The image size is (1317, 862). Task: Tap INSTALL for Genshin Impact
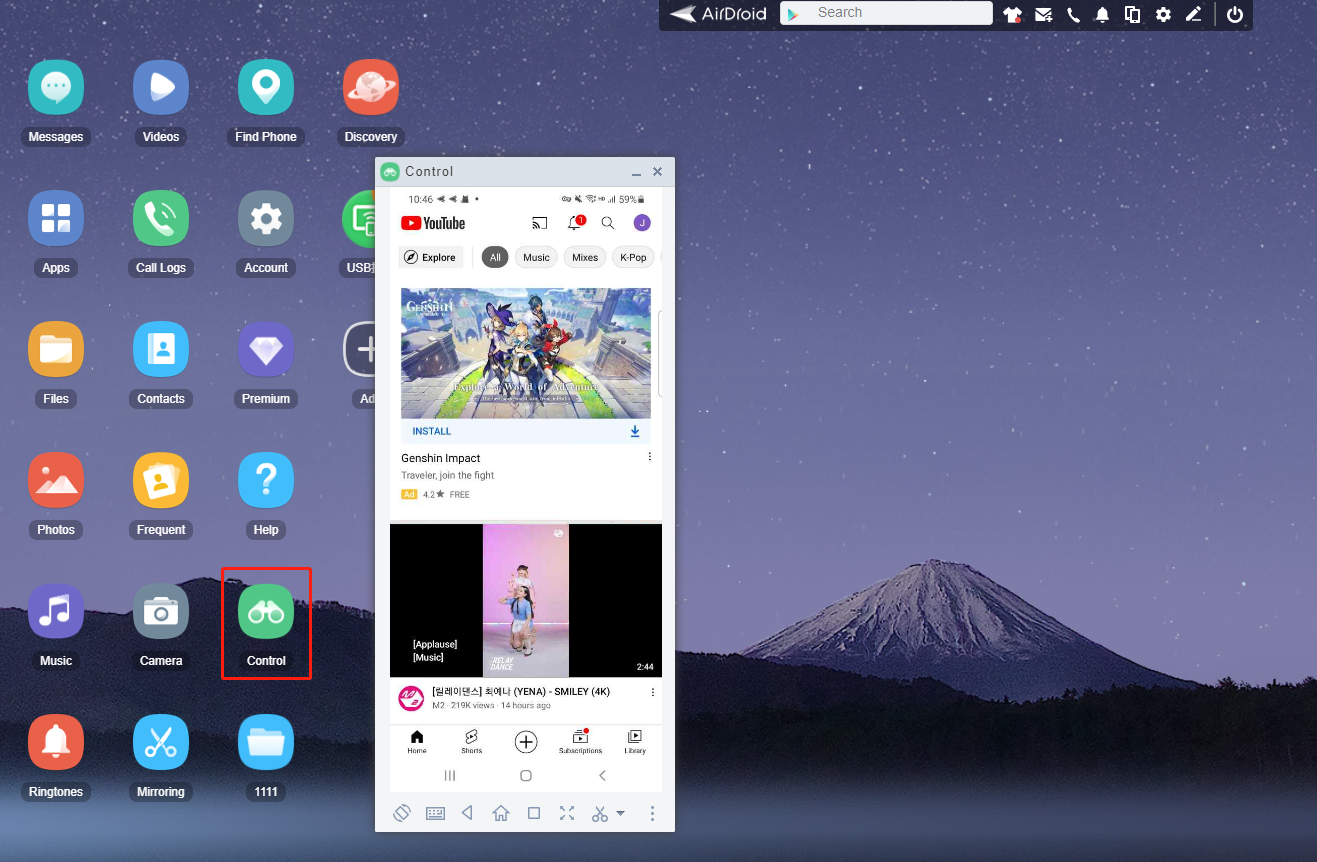pyautogui.click(x=431, y=431)
